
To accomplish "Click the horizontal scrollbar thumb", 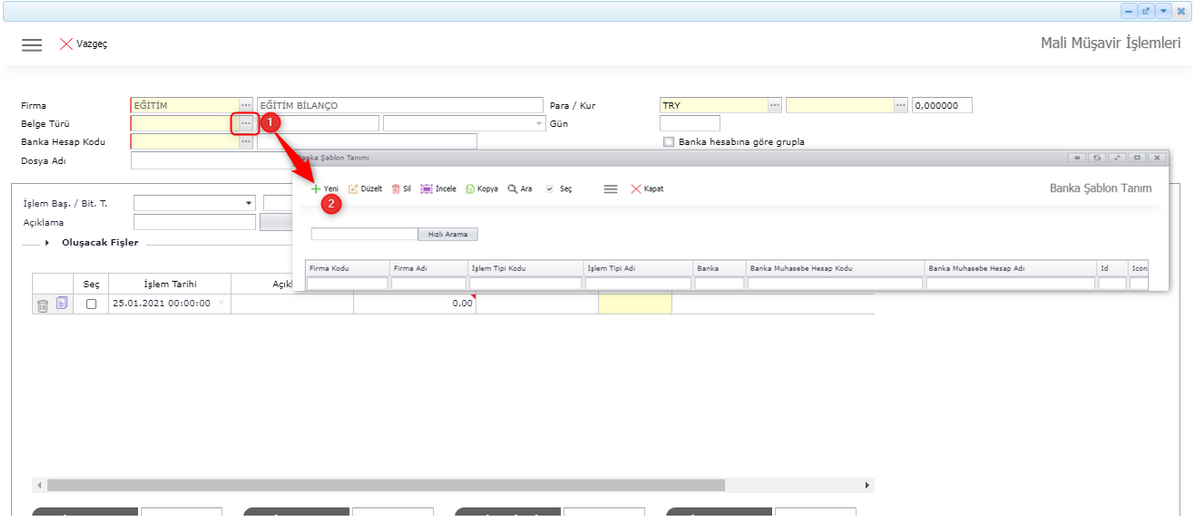I will [386, 485].
